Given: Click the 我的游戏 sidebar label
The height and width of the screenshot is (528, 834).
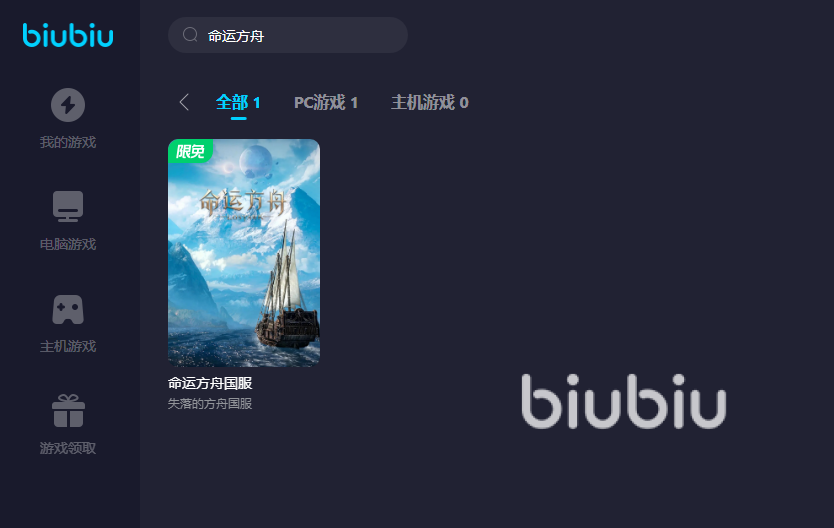Looking at the screenshot, I should (68, 143).
